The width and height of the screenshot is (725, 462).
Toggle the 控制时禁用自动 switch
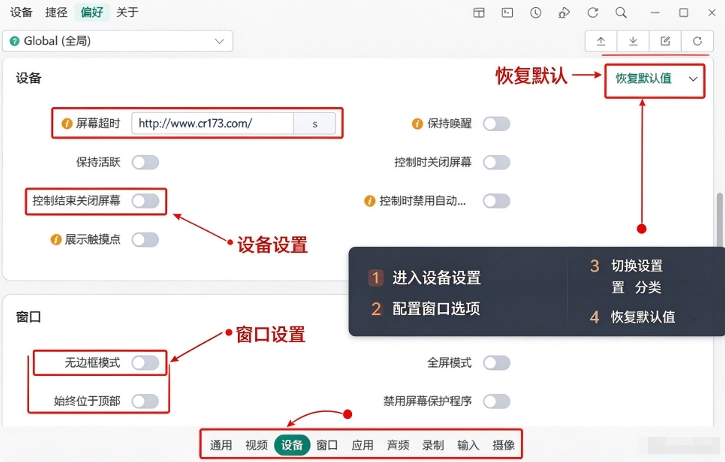[x=497, y=201]
